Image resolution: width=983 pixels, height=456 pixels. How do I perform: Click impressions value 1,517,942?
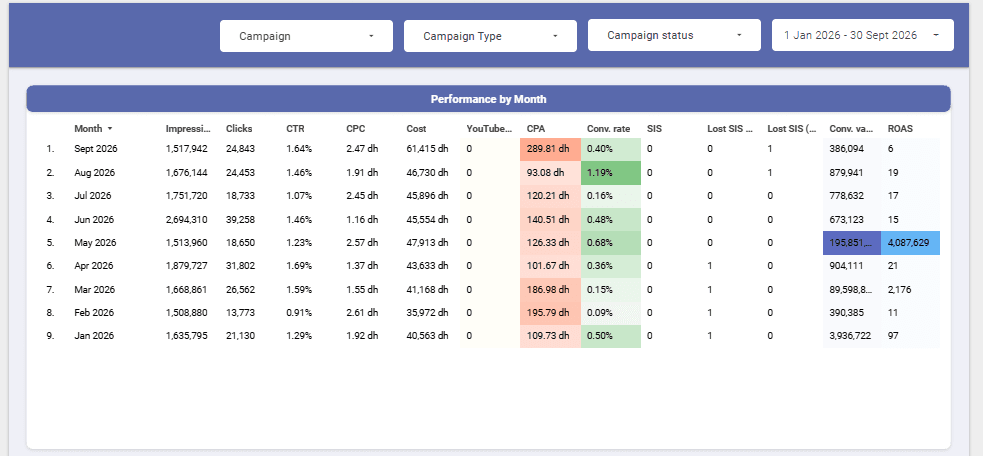pyautogui.click(x=187, y=149)
